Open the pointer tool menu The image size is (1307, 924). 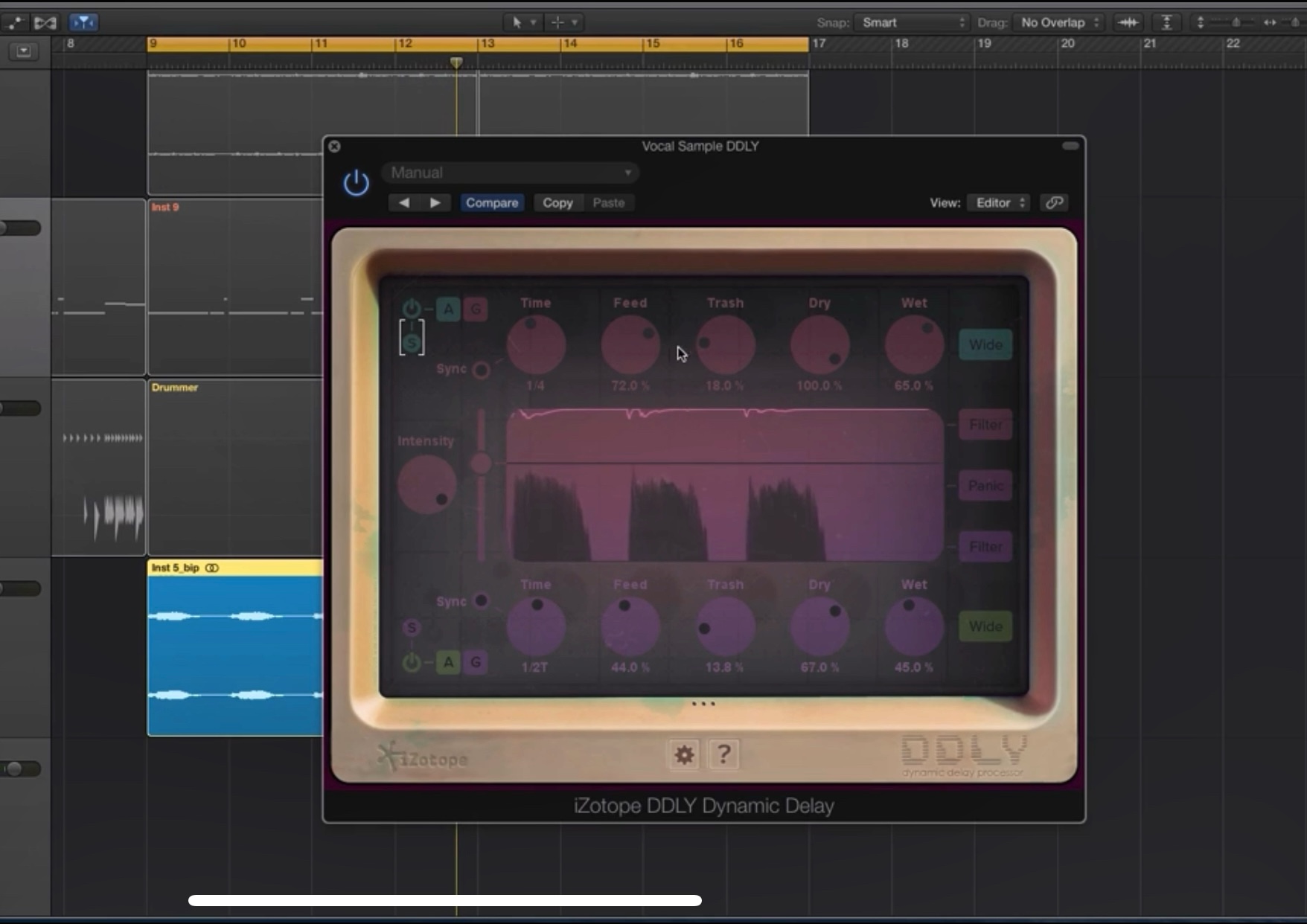[523, 22]
